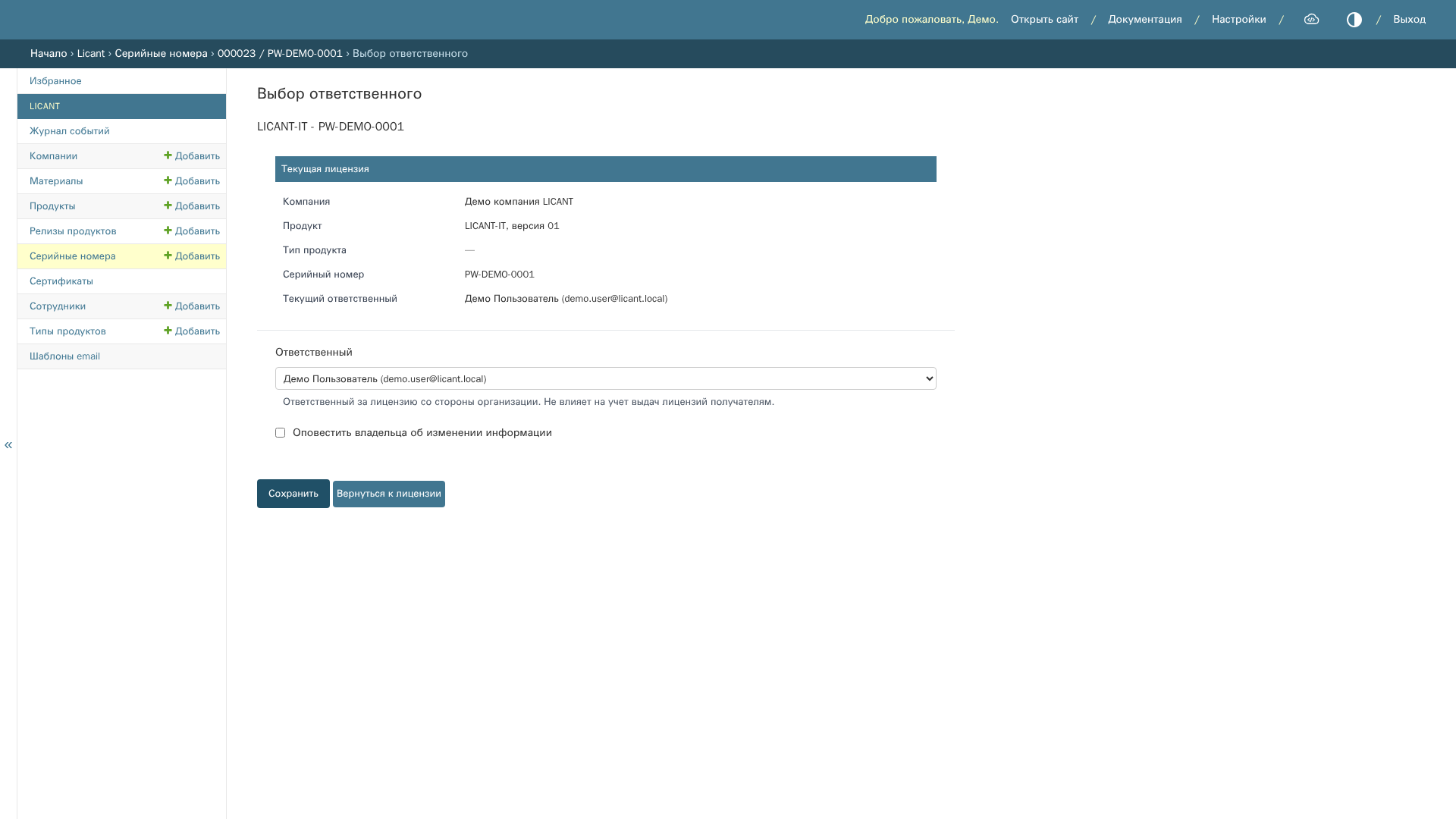This screenshot has width=1456, height=819.
Task: Click the Сохранить button
Action: pos(293,494)
